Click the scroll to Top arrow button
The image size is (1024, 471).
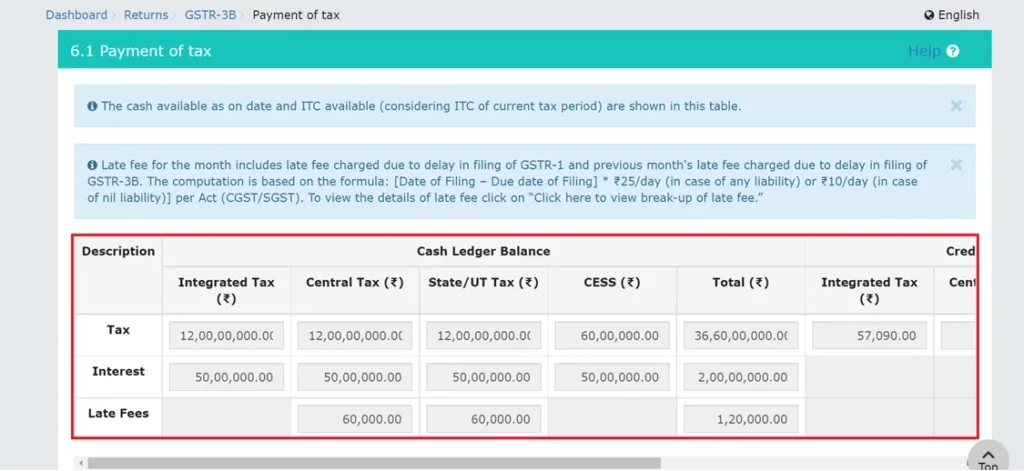[x=987, y=454]
